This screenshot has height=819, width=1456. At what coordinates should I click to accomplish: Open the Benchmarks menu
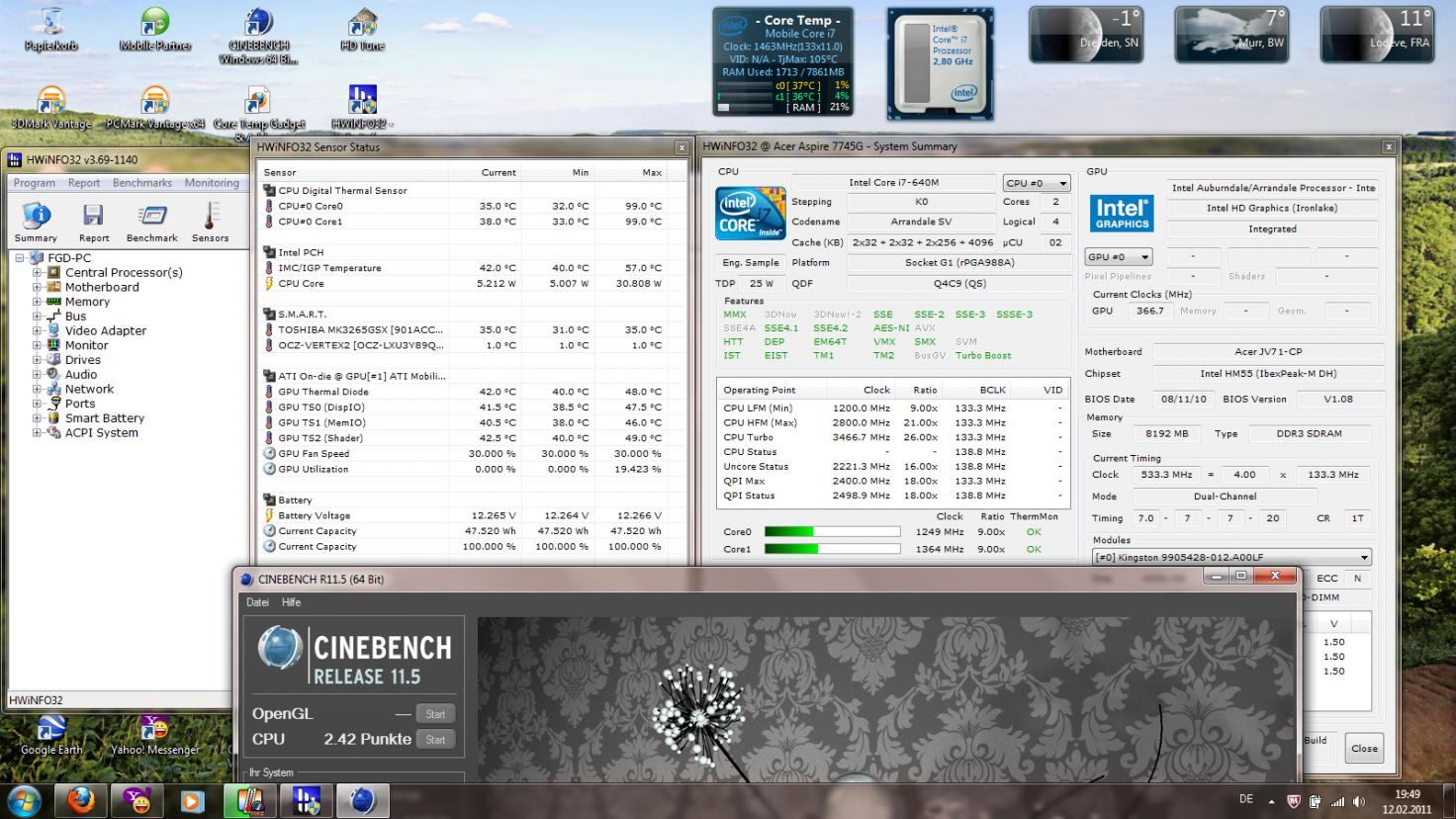click(x=142, y=183)
